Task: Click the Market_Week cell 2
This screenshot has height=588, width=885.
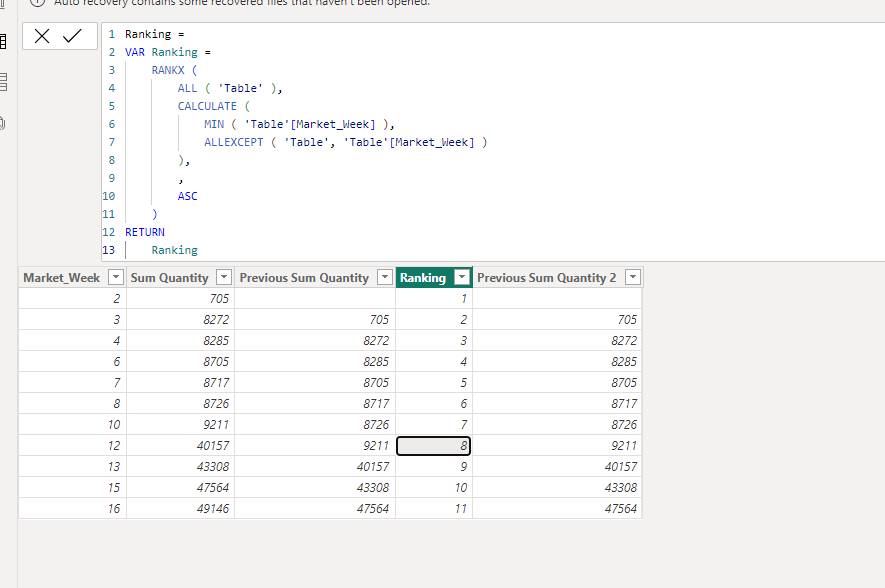Action: tap(72, 299)
